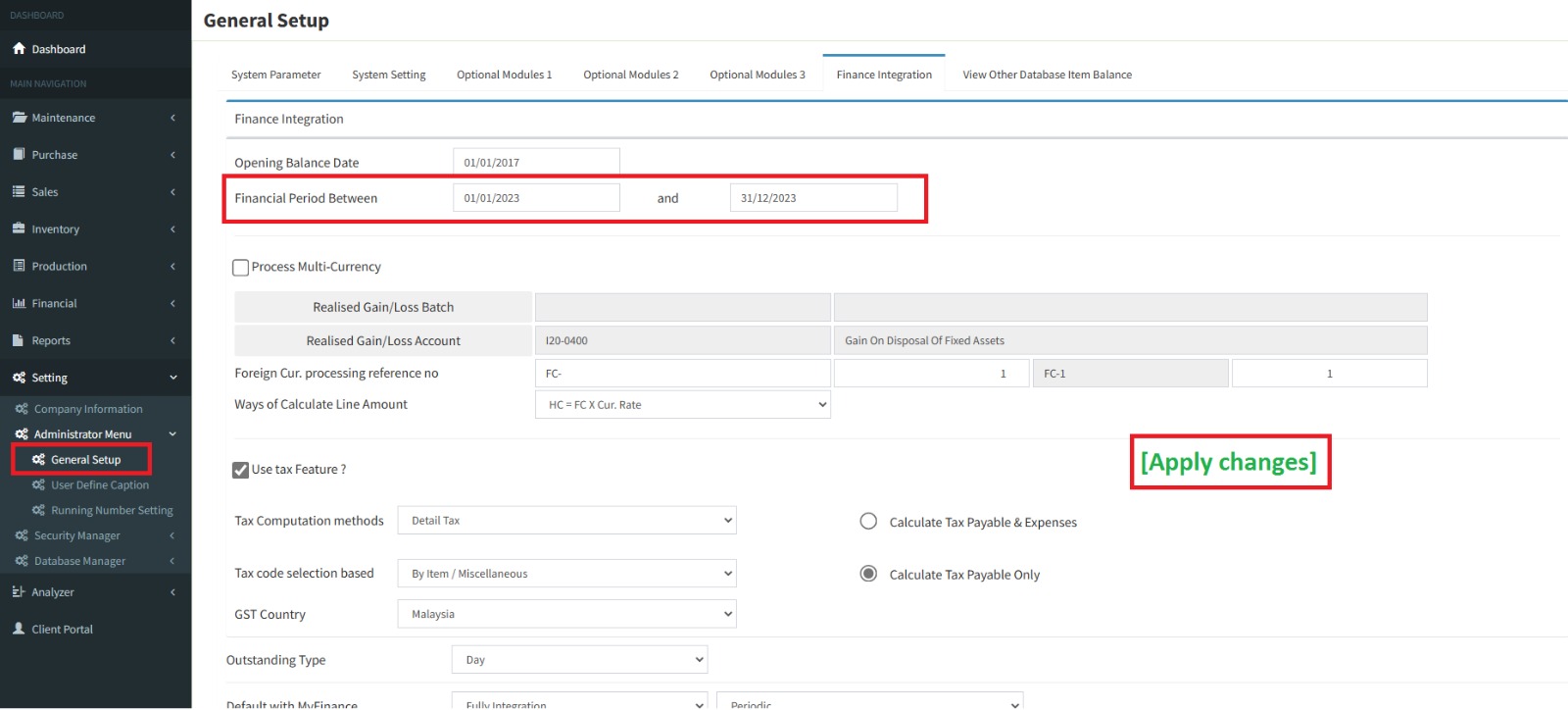
Task: Click the Financial chart icon
Action: click(x=19, y=304)
